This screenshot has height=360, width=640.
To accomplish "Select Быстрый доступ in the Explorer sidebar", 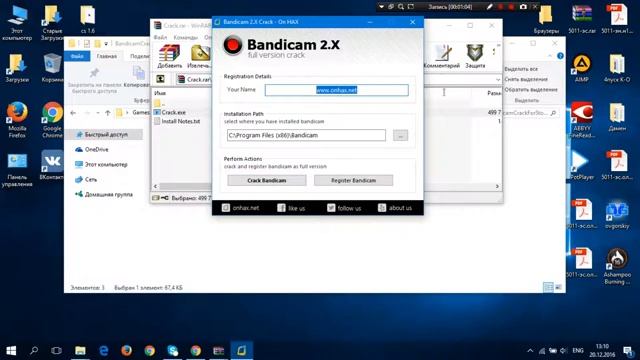I will click(x=105, y=134).
